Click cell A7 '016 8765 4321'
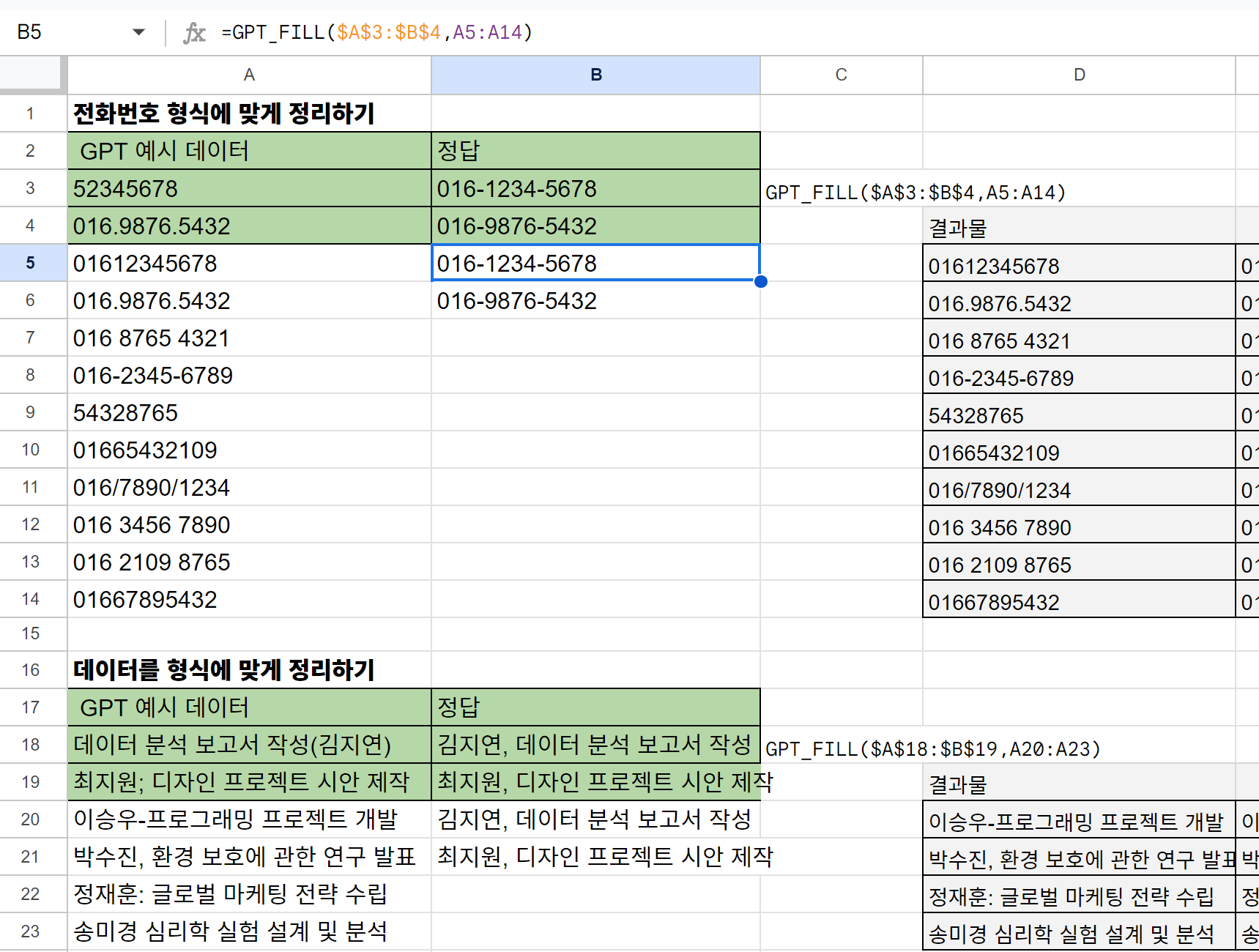Viewport: 1259px width, 952px height. pos(249,338)
